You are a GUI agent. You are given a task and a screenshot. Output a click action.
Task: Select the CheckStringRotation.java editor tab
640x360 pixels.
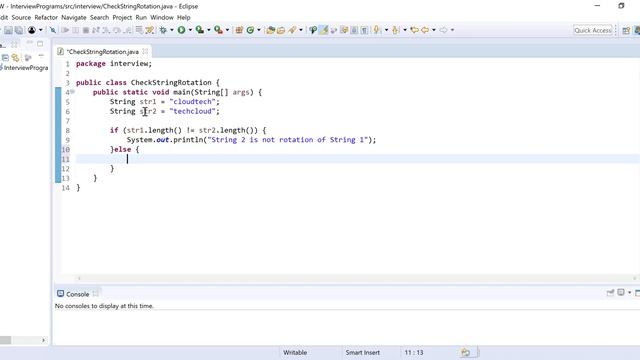click(x=102, y=52)
